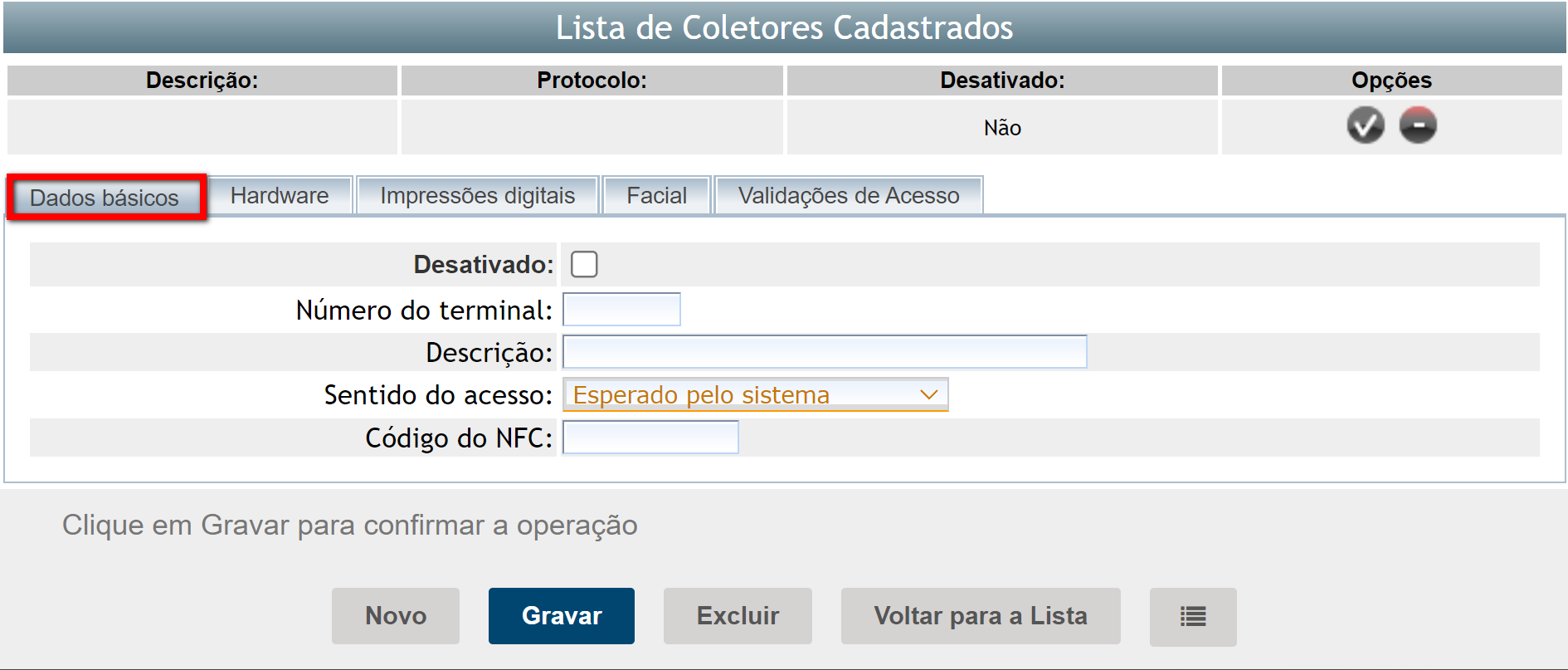
Task: Click the list icon button beside Voltar
Action: point(1192,616)
